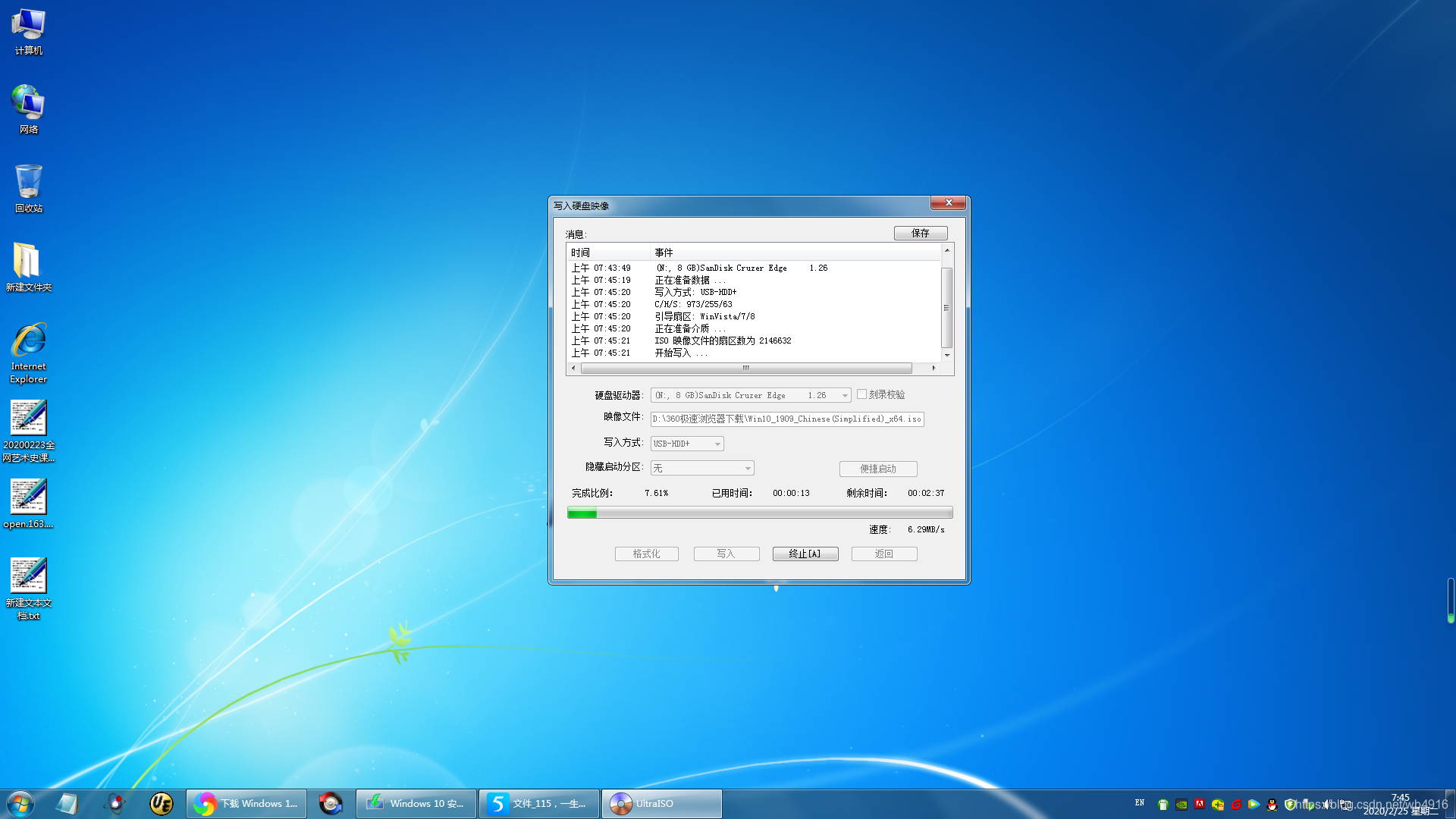The image size is (1456, 819).
Task: Toggle the 刻录校验 checkbox
Action: point(861,394)
